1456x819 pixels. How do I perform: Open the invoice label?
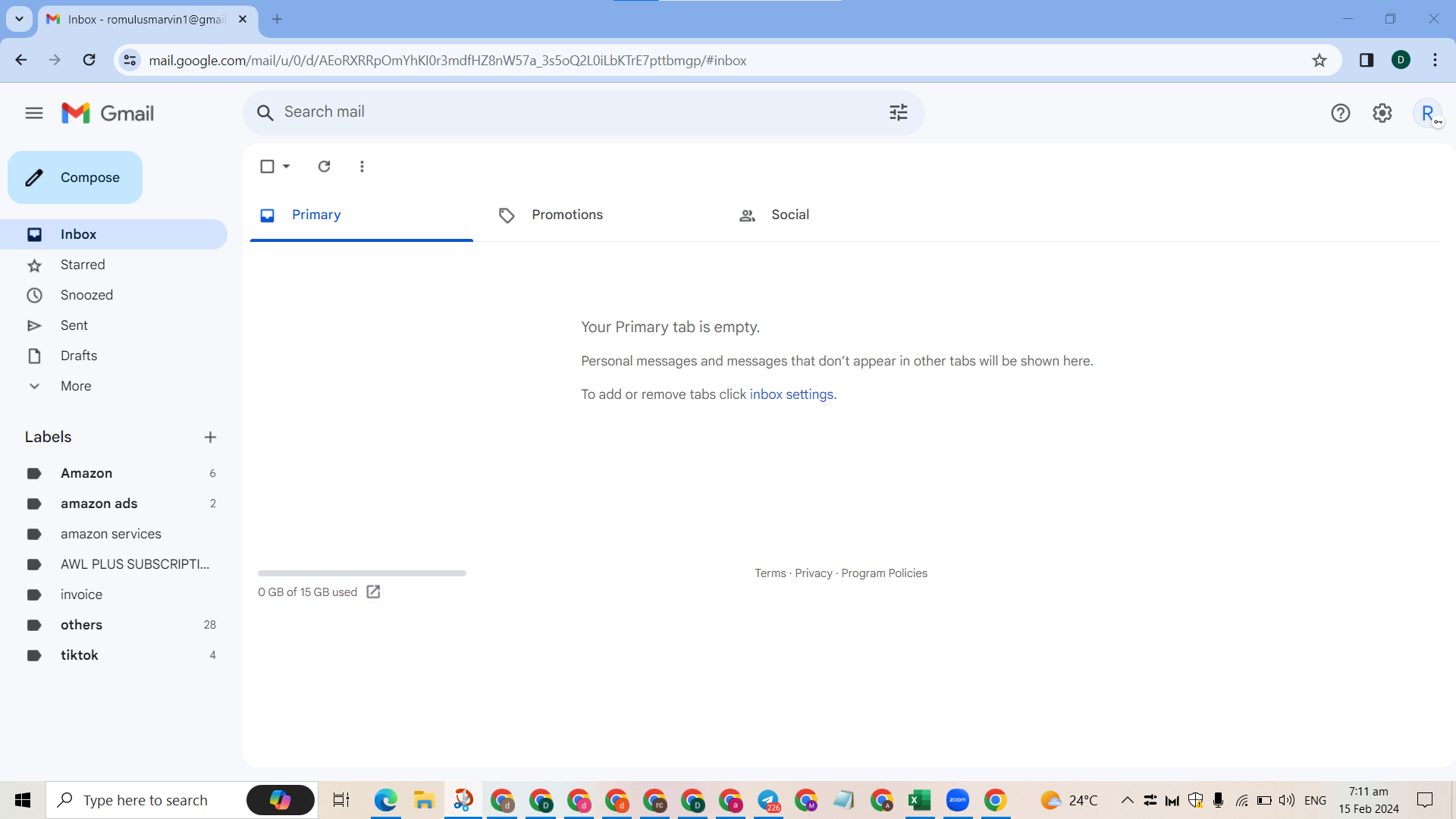point(114,595)
